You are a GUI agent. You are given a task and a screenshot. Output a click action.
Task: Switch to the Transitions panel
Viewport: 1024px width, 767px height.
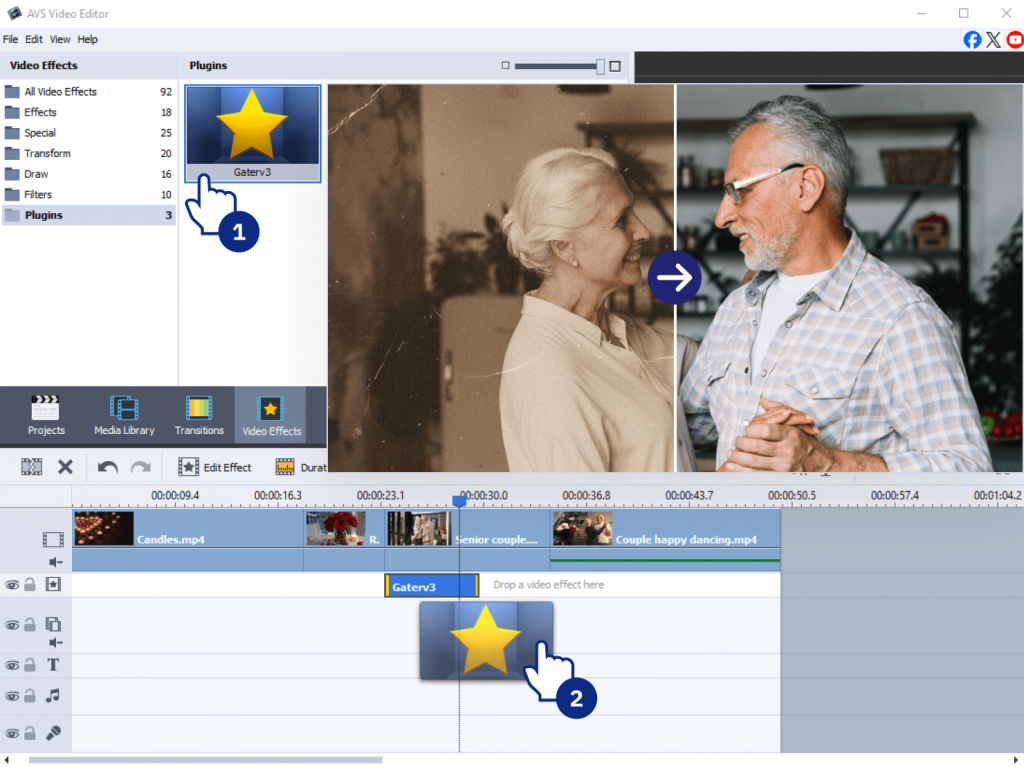click(199, 416)
